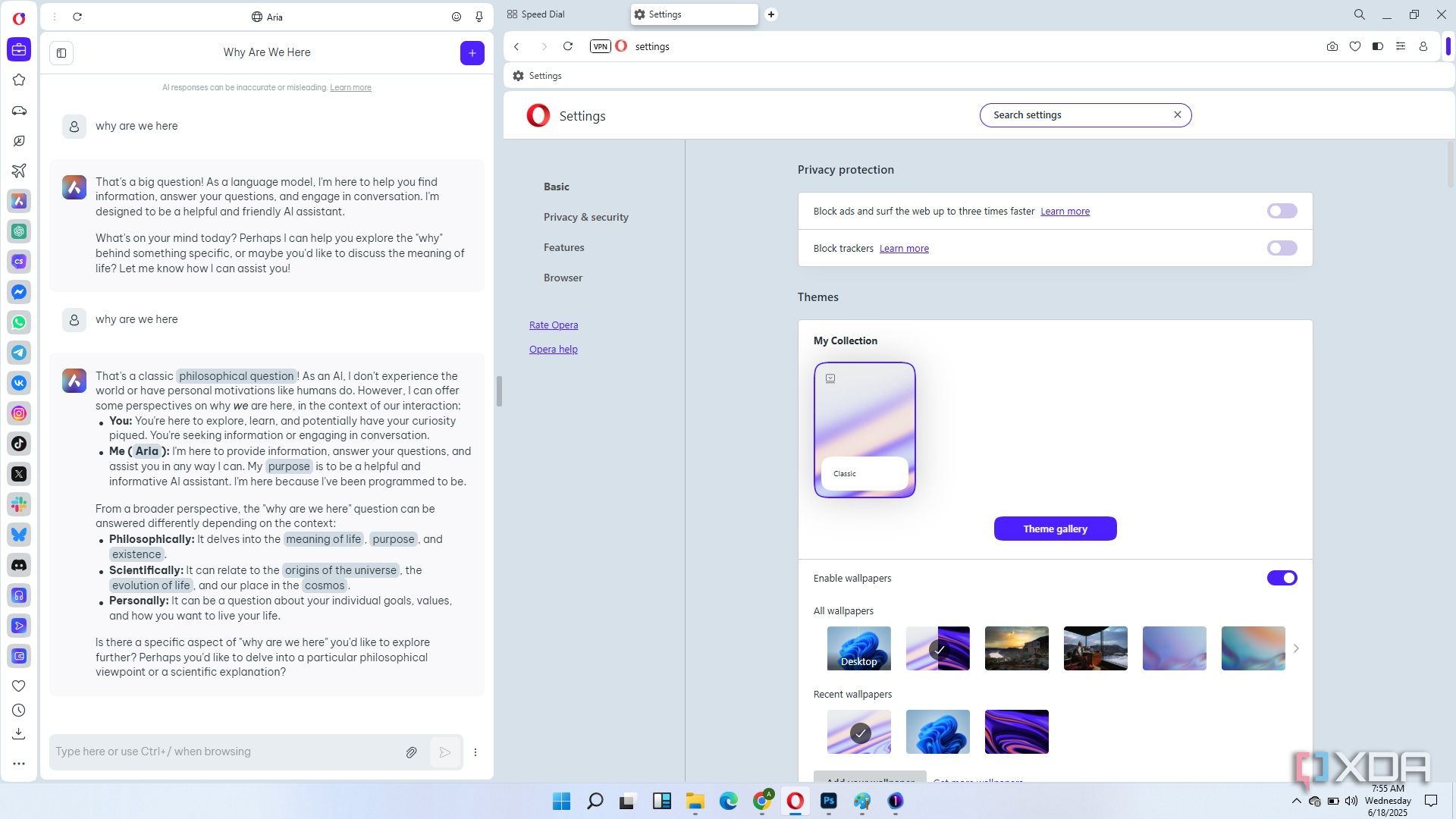The height and width of the screenshot is (819, 1456).
Task: Select Features in settings navigation
Action: pyautogui.click(x=563, y=247)
